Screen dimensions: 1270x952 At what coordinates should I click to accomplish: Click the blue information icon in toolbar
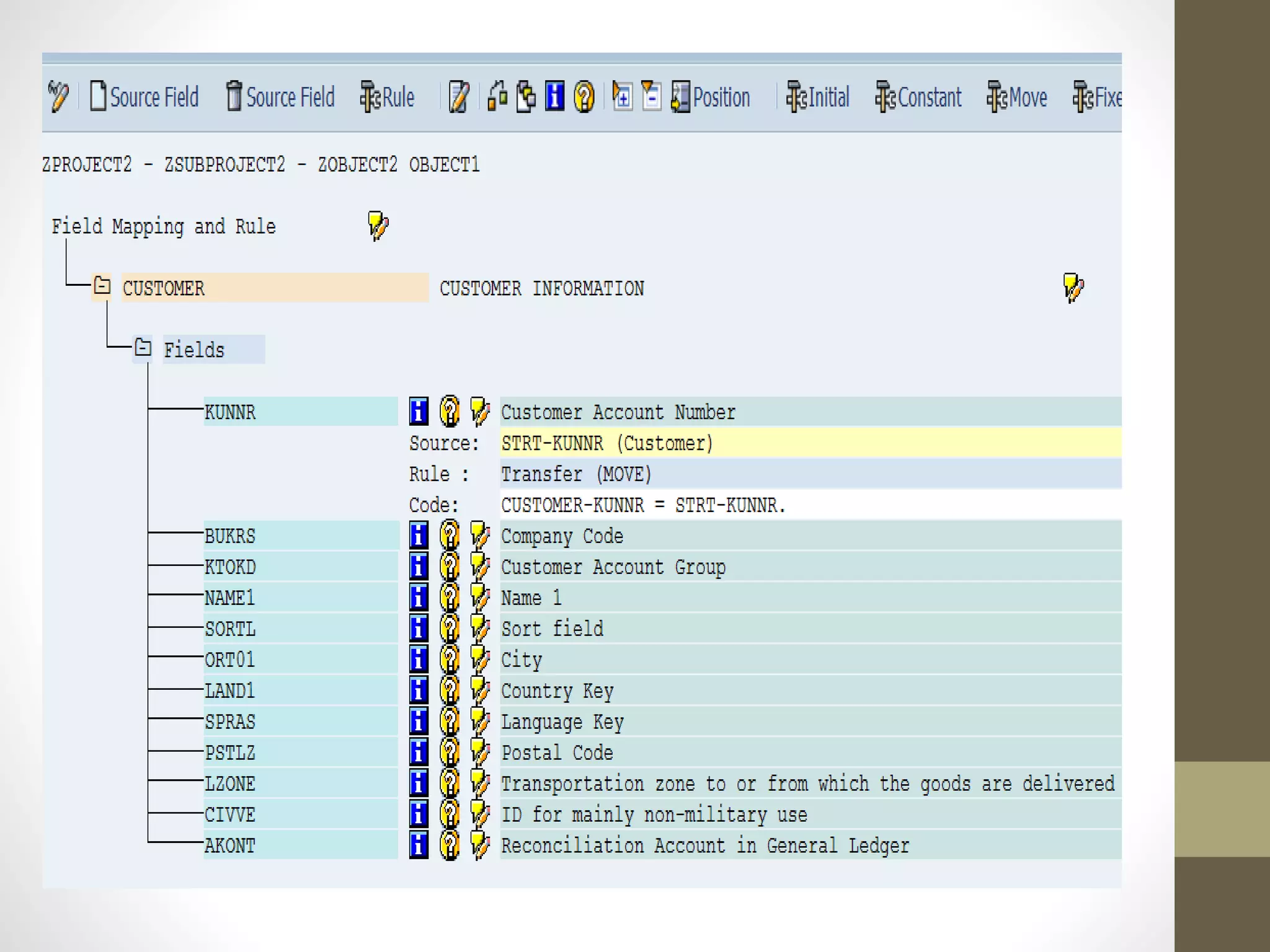tap(554, 97)
